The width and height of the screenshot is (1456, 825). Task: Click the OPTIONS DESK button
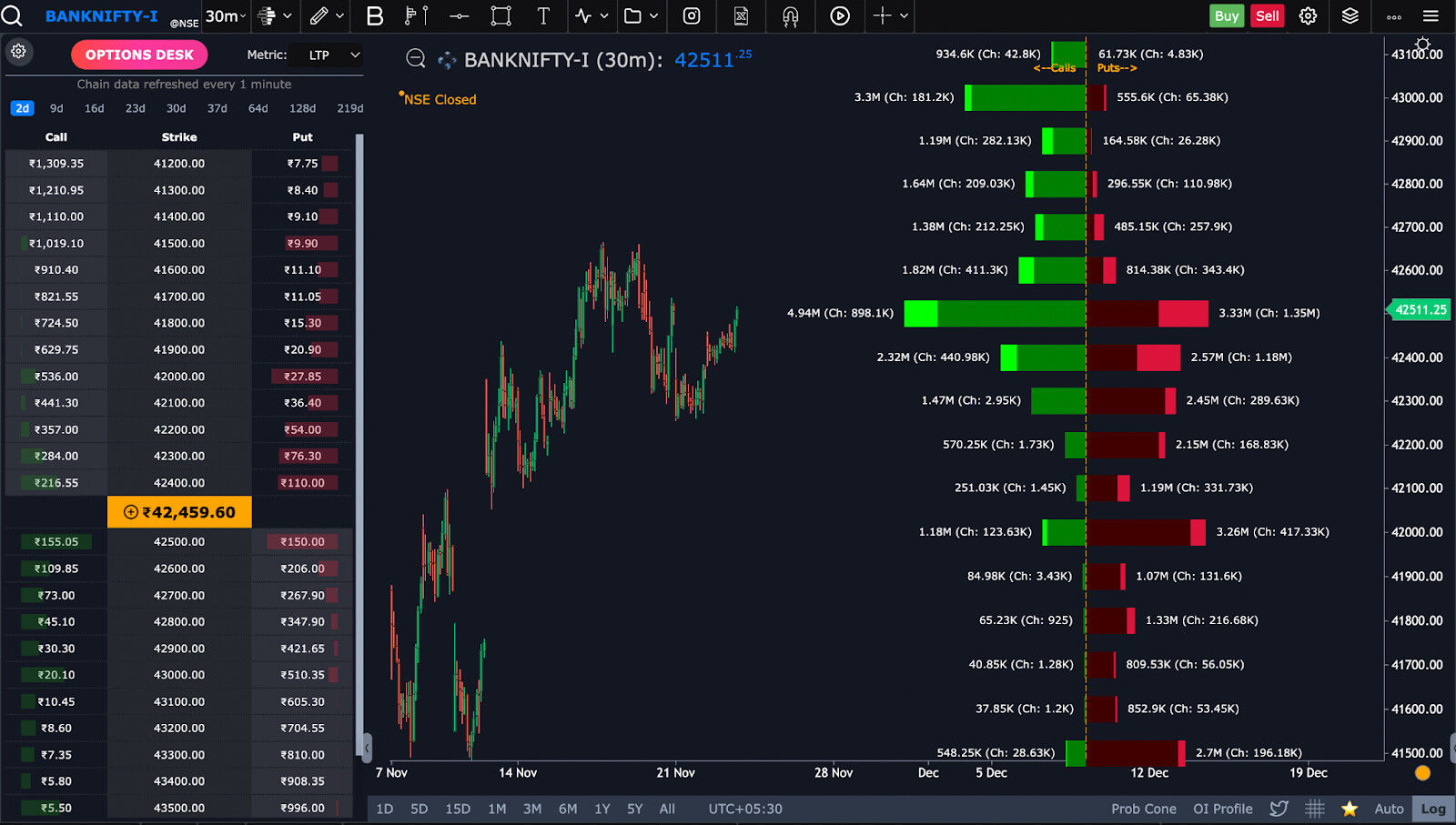(x=139, y=55)
